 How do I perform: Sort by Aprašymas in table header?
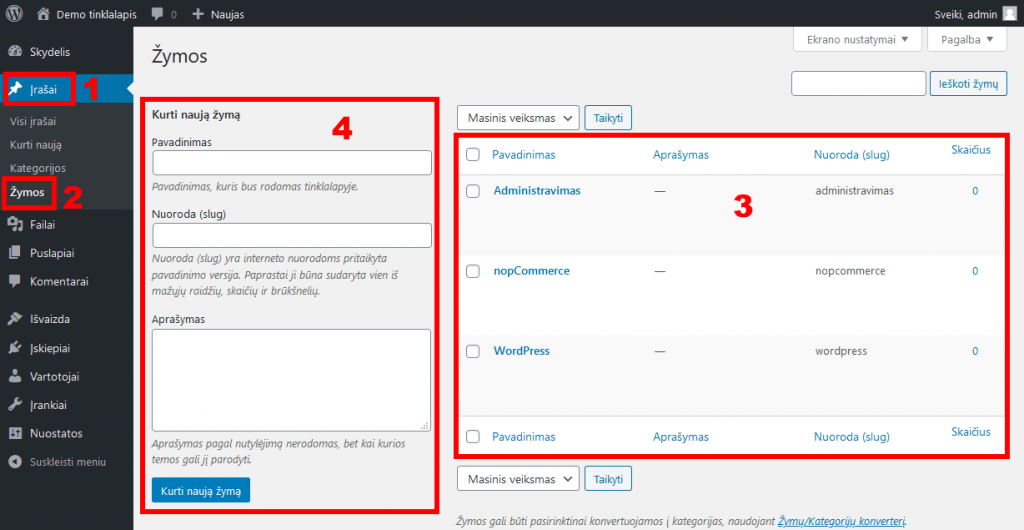coord(680,155)
